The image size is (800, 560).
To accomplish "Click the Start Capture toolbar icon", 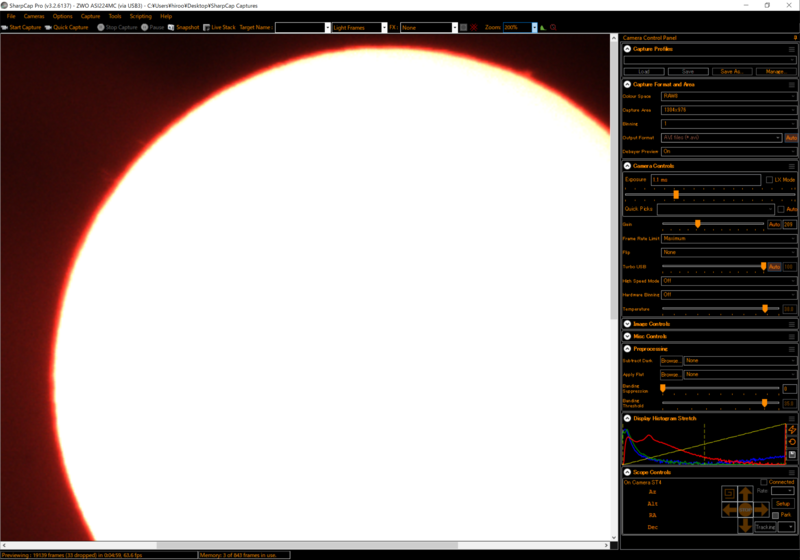I will 5,28.
